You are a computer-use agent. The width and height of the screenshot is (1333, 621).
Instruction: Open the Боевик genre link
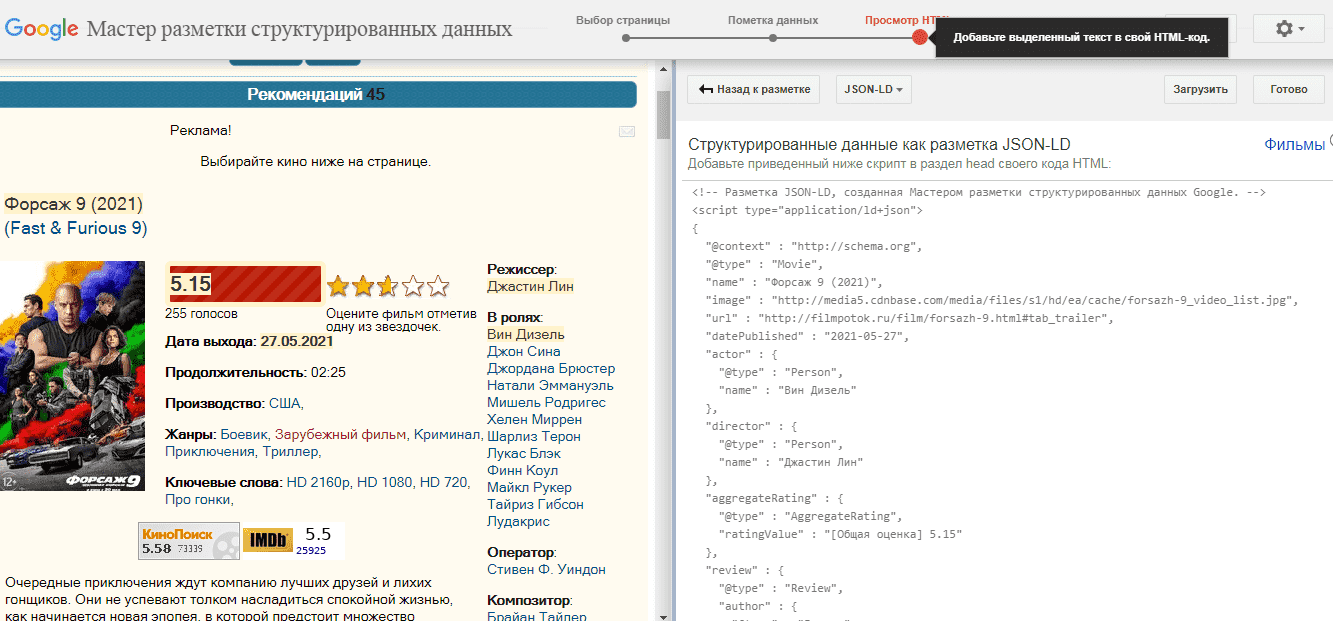pos(244,434)
